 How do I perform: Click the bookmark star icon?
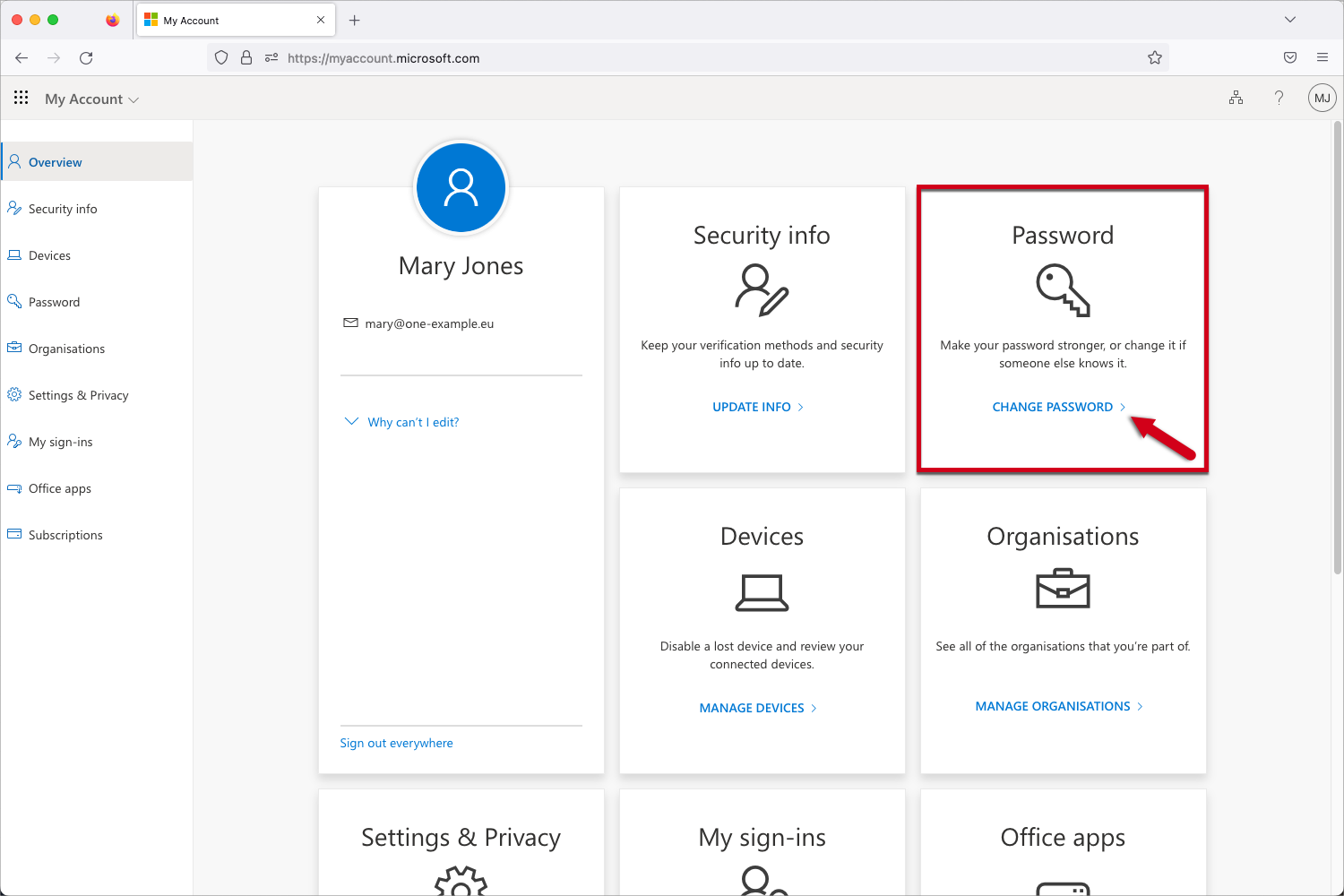coord(1155,56)
